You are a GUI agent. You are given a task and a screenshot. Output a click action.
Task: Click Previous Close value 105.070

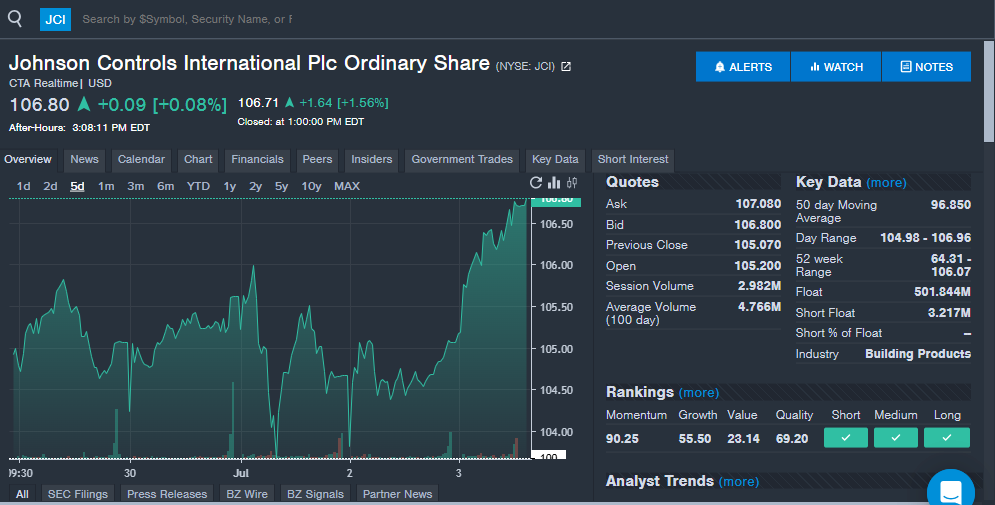[758, 245]
